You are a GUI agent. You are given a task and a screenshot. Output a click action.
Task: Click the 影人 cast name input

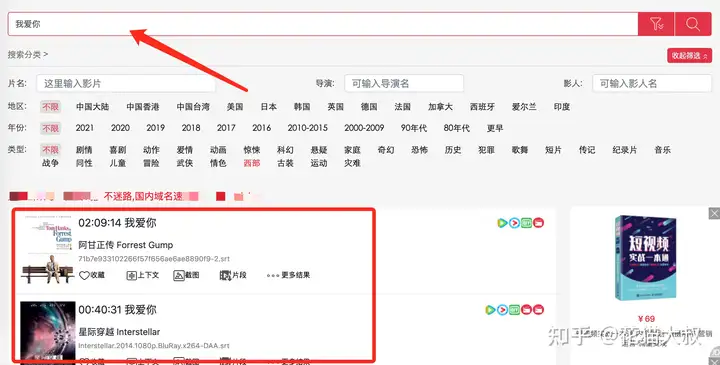652,84
